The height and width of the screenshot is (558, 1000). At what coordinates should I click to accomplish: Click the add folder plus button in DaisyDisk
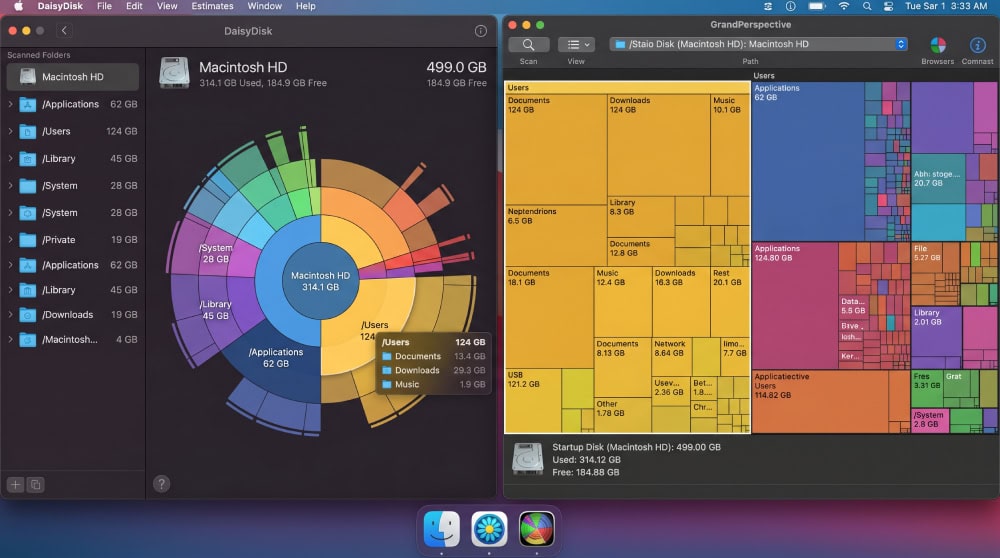(x=15, y=485)
